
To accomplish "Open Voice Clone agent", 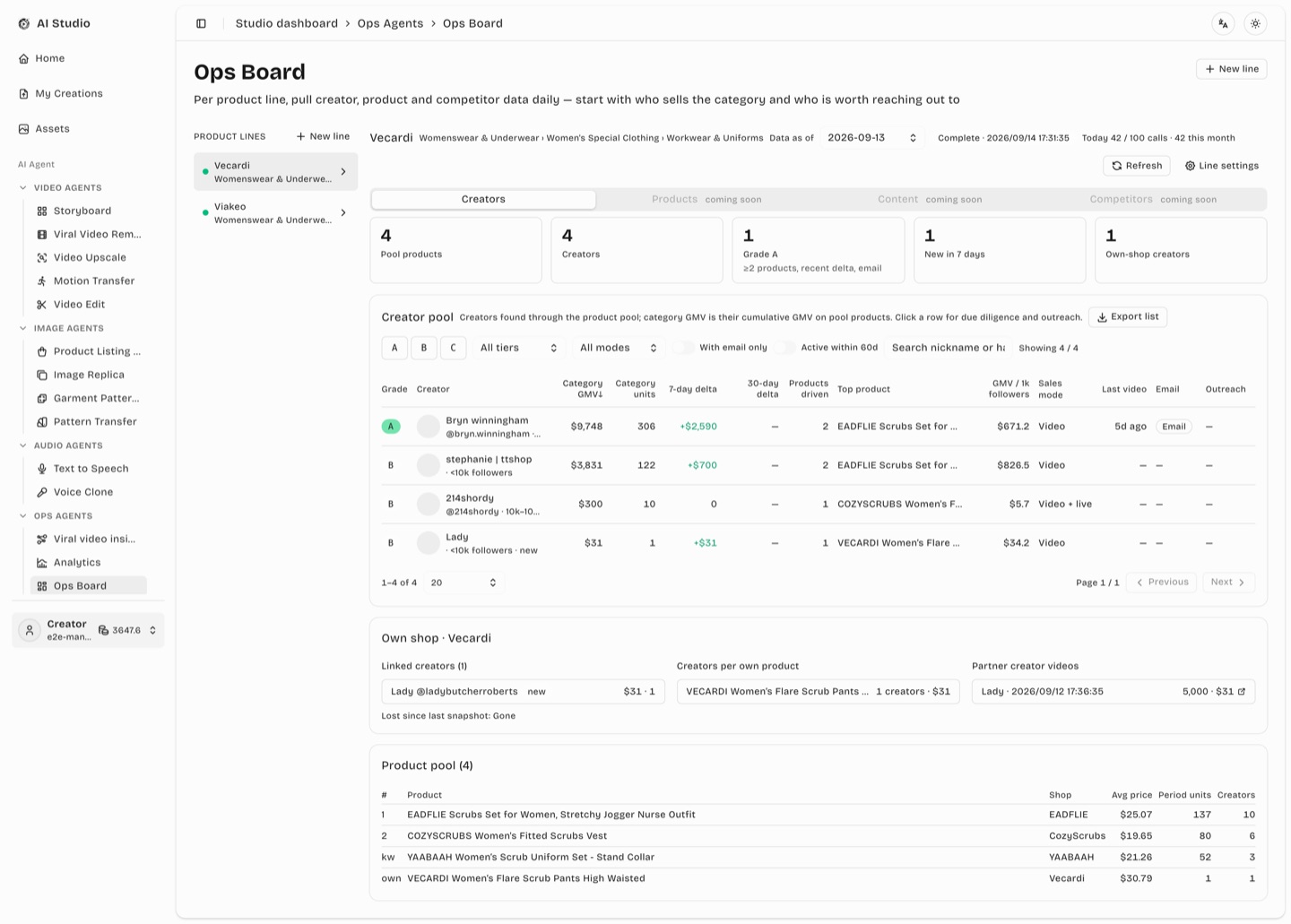I will click(x=89, y=492).
